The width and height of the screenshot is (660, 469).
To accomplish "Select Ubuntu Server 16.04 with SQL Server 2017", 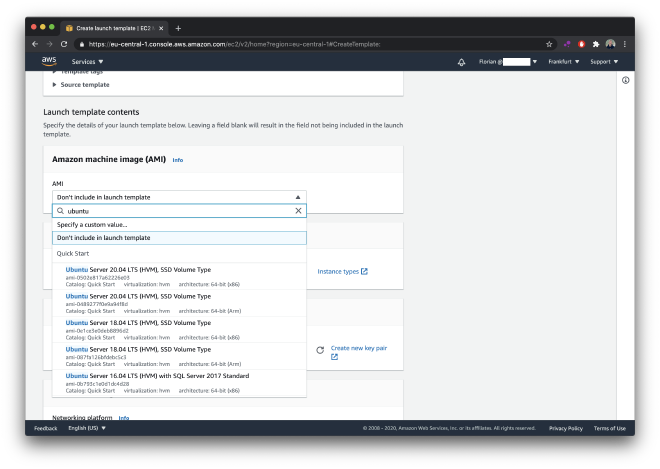I will [179, 383].
